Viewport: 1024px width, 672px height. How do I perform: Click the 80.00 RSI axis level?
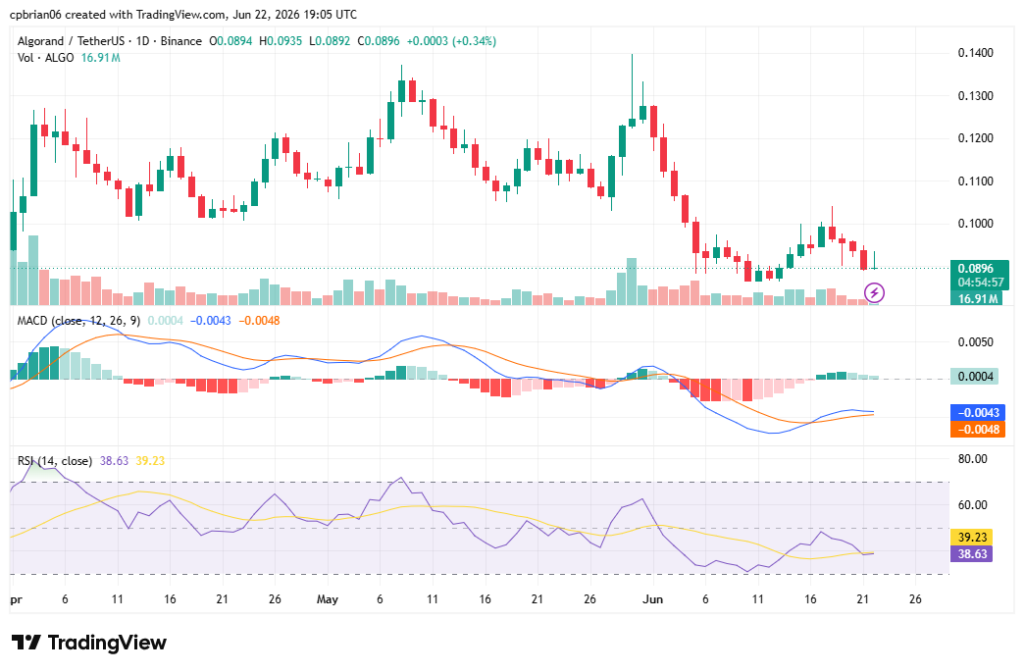click(972, 459)
